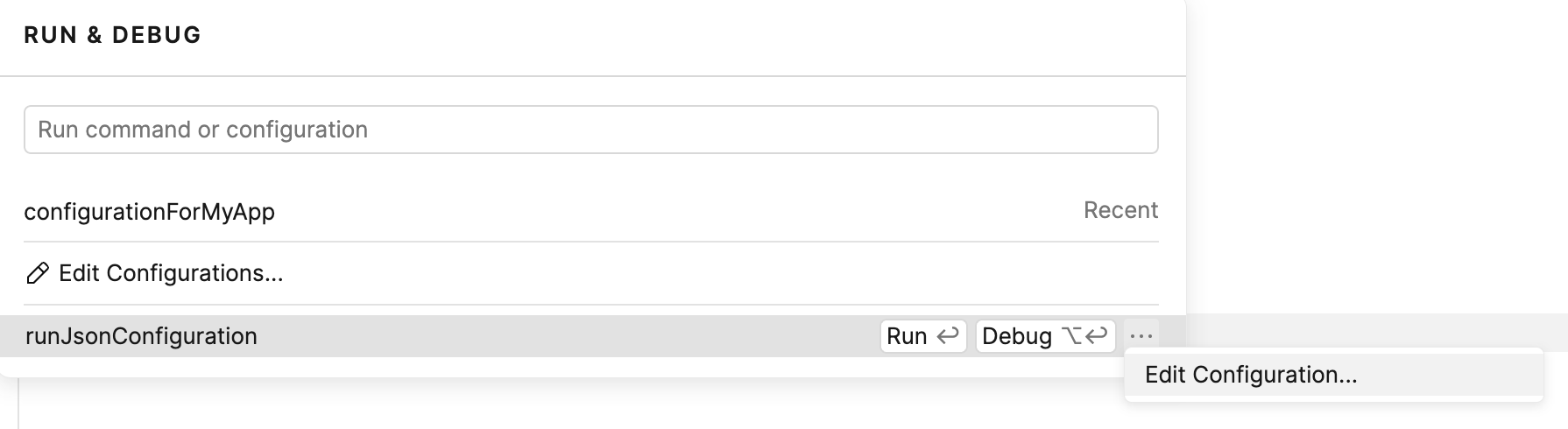Click the Recent label next to configurationForMyApp
The width and height of the screenshot is (1568, 429).
coord(1120,211)
